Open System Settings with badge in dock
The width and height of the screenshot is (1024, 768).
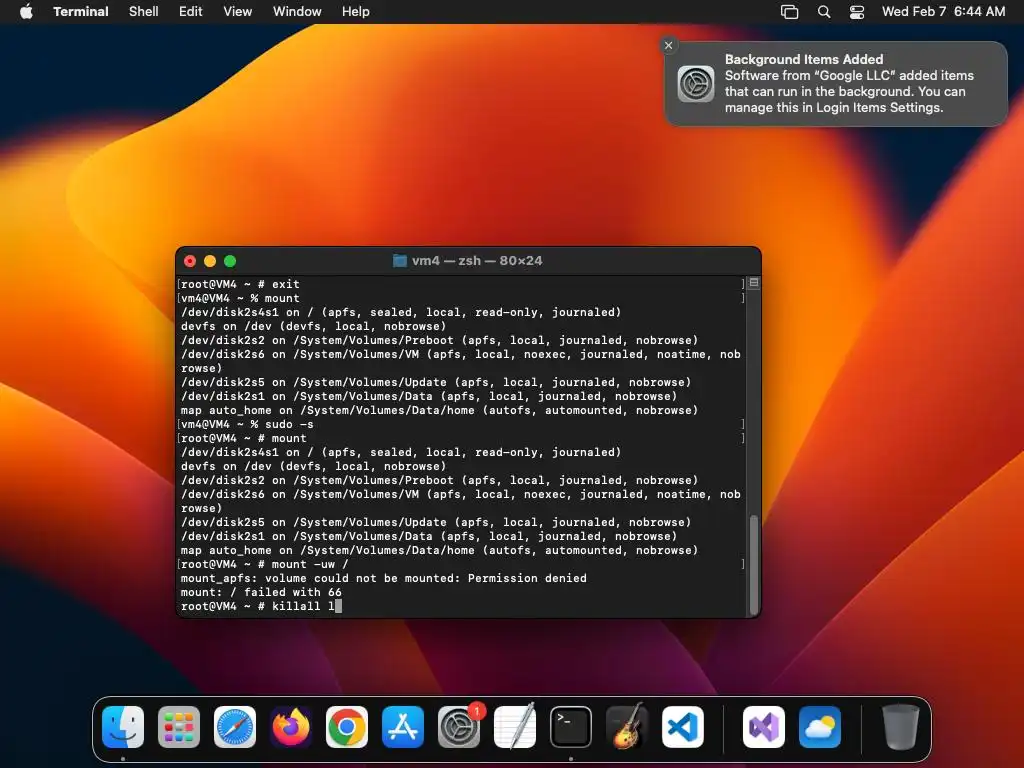pyautogui.click(x=459, y=727)
